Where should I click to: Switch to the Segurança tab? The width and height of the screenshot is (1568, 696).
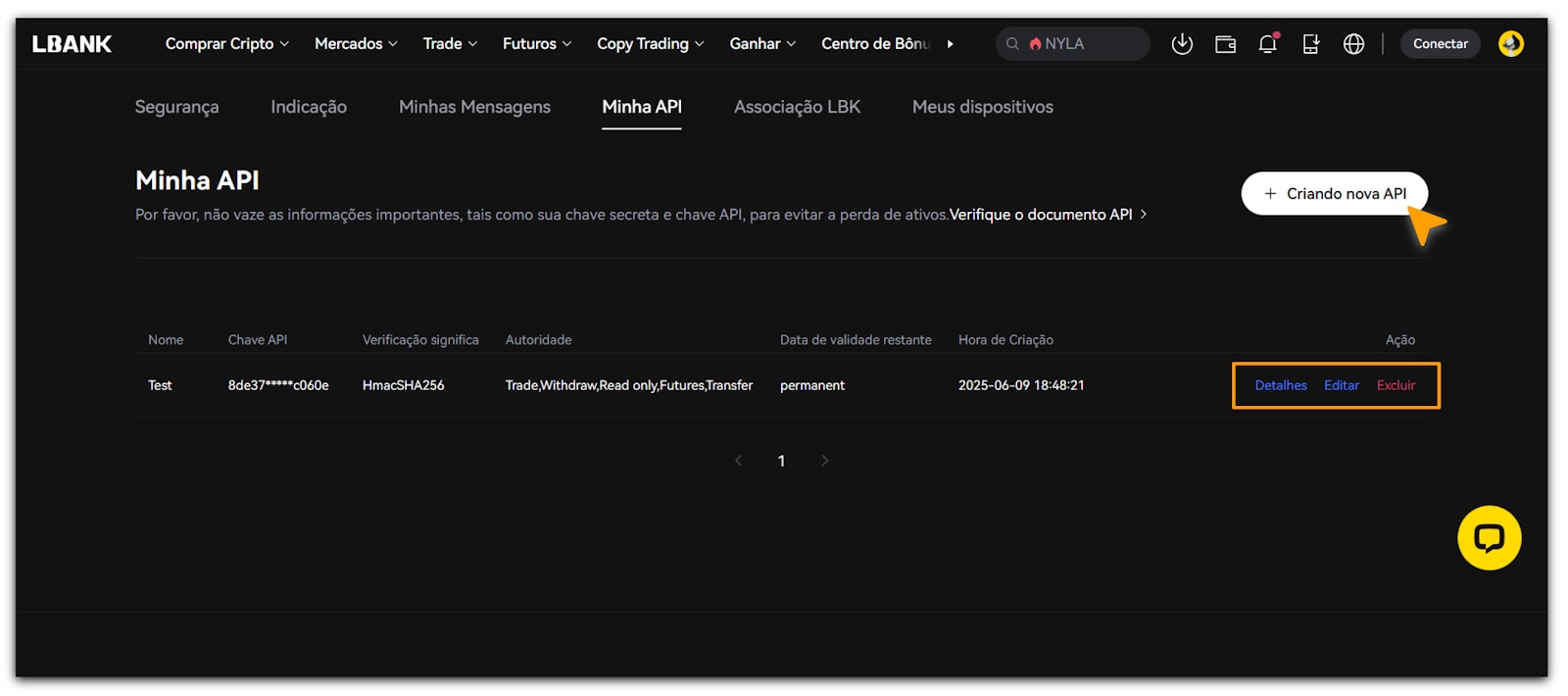[x=176, y=107]
